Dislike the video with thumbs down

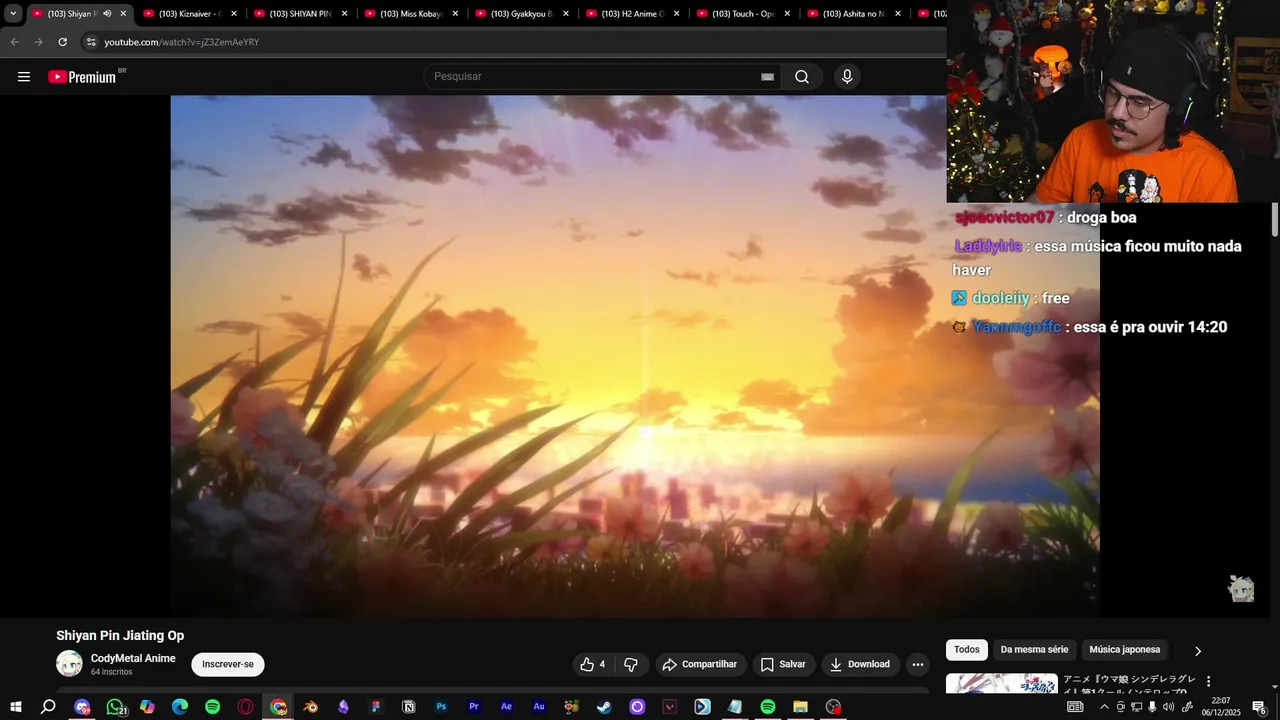click(631, 664)
